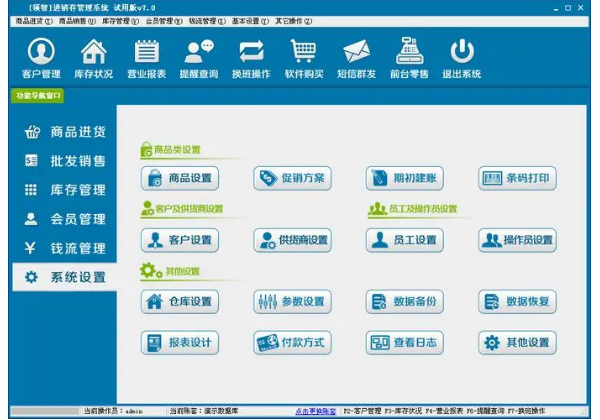Switch to 功能导航窗口 tab
This screenshot has height=420, width=600.
tap(38, 96)
